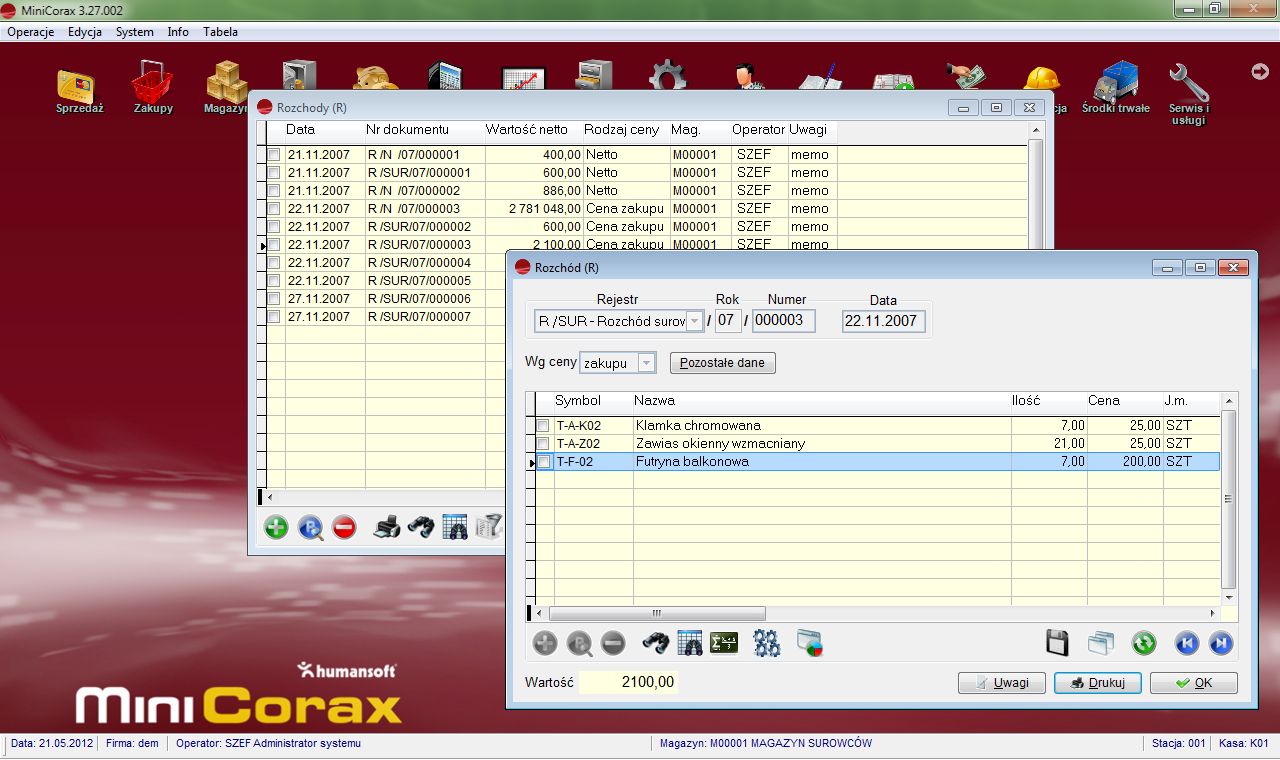Image resolution: width=1280 pixels, height=760 pixels.
Task: Go to previous document with blue arrow
Action: 1187,643
